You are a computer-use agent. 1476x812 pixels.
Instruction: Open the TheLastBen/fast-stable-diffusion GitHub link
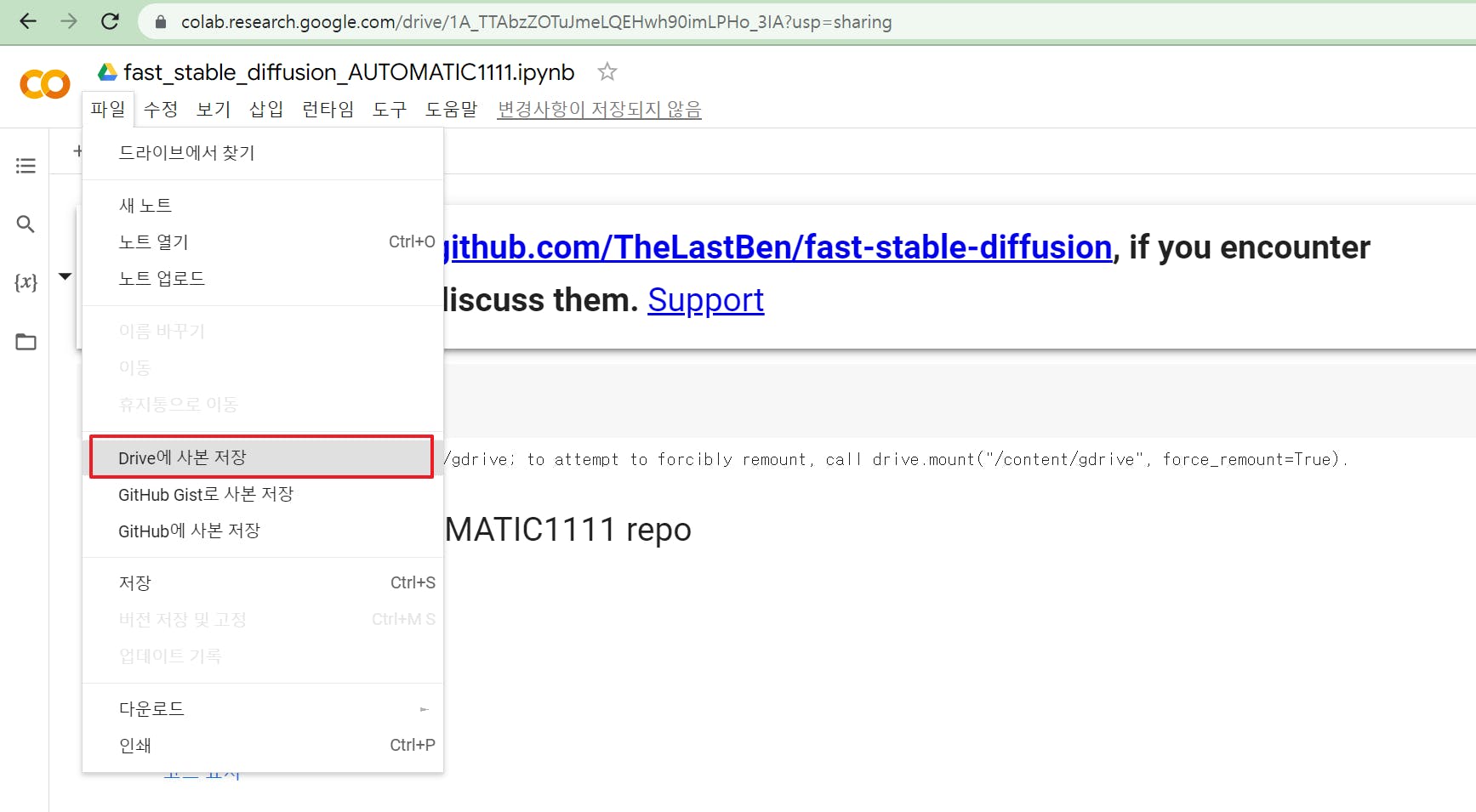point(778,247)
